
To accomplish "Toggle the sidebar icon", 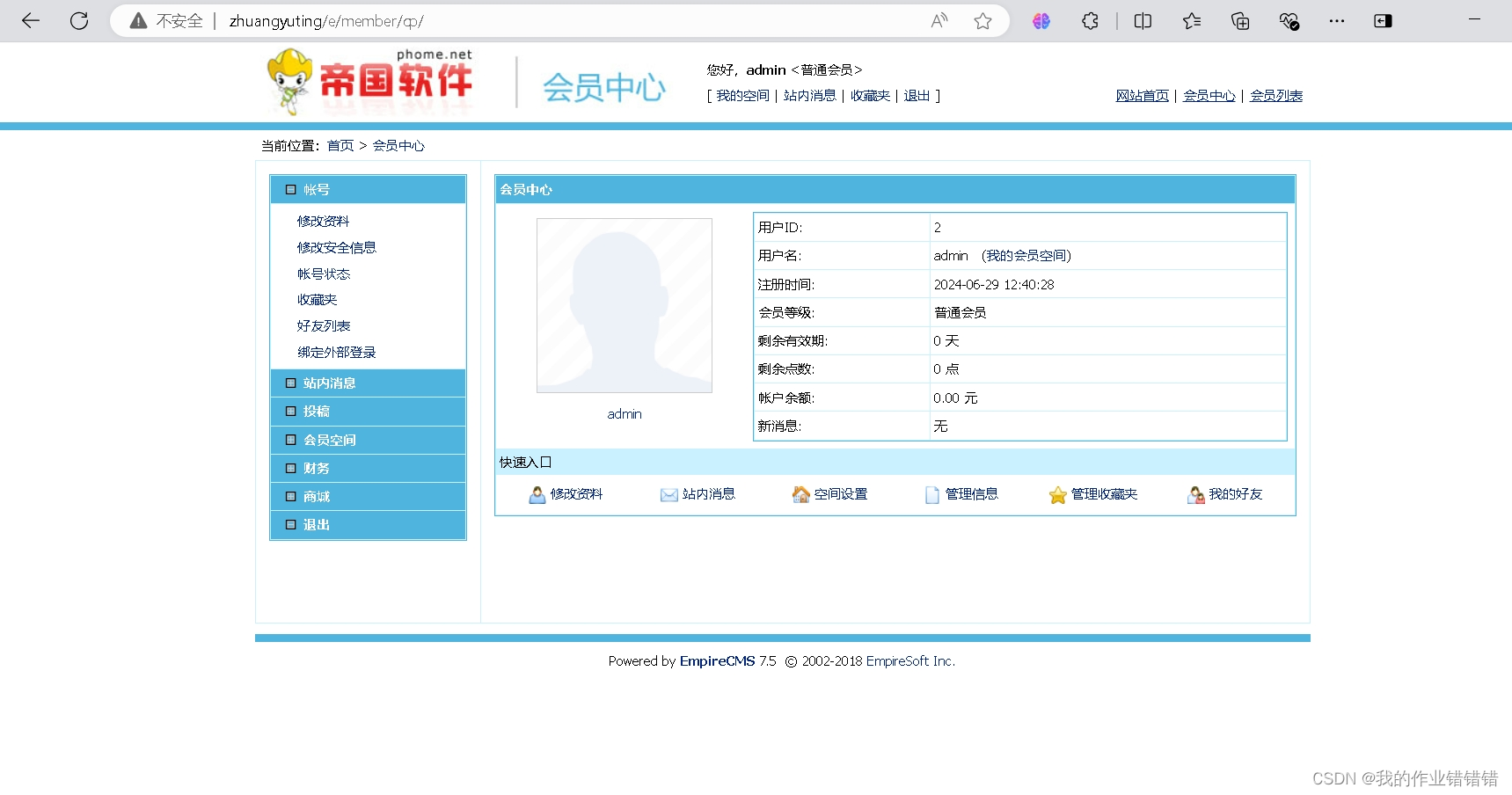I will click(1383, 21).
